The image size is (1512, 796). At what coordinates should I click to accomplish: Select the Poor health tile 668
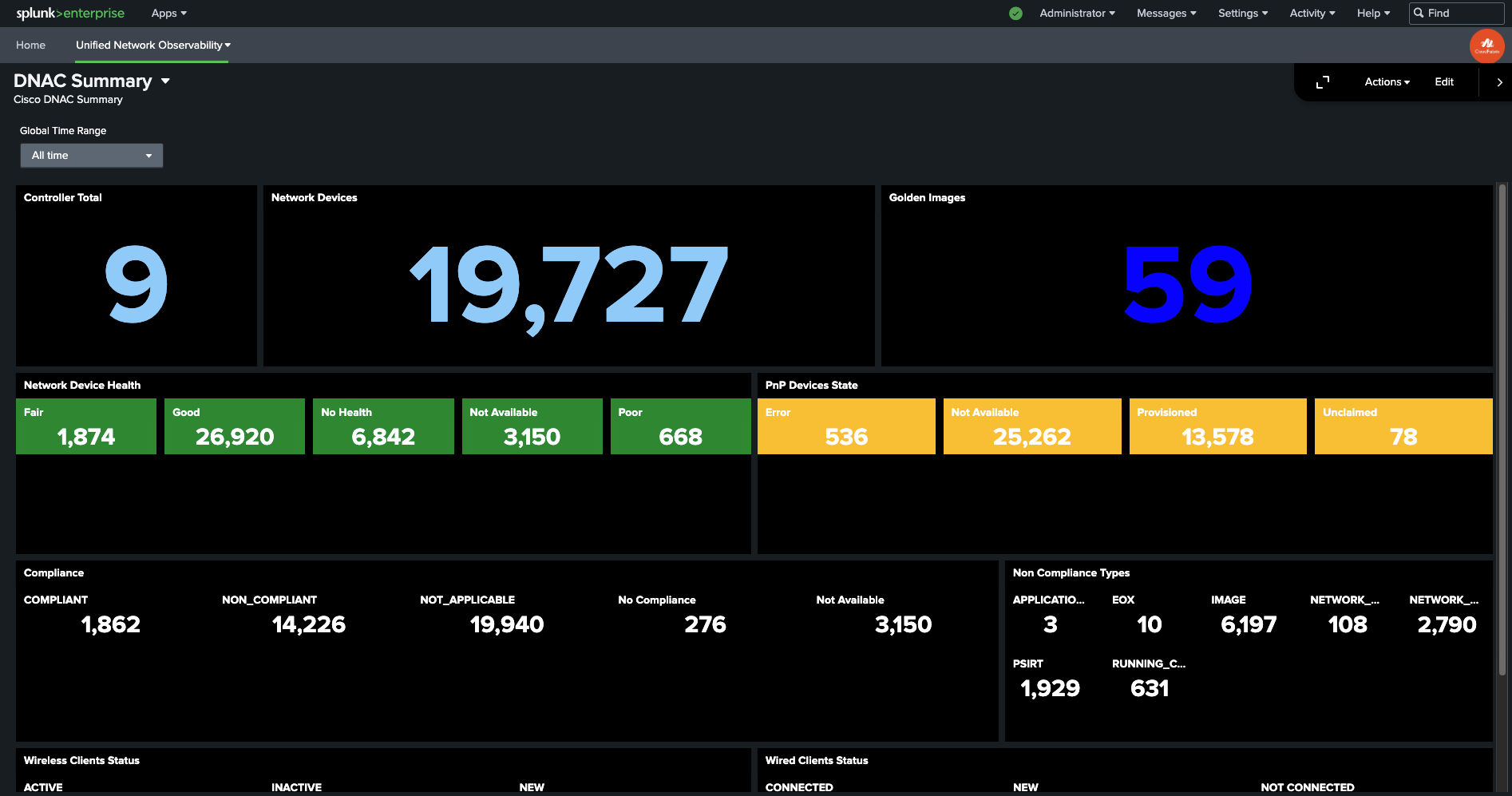click(x=680, y=426)
